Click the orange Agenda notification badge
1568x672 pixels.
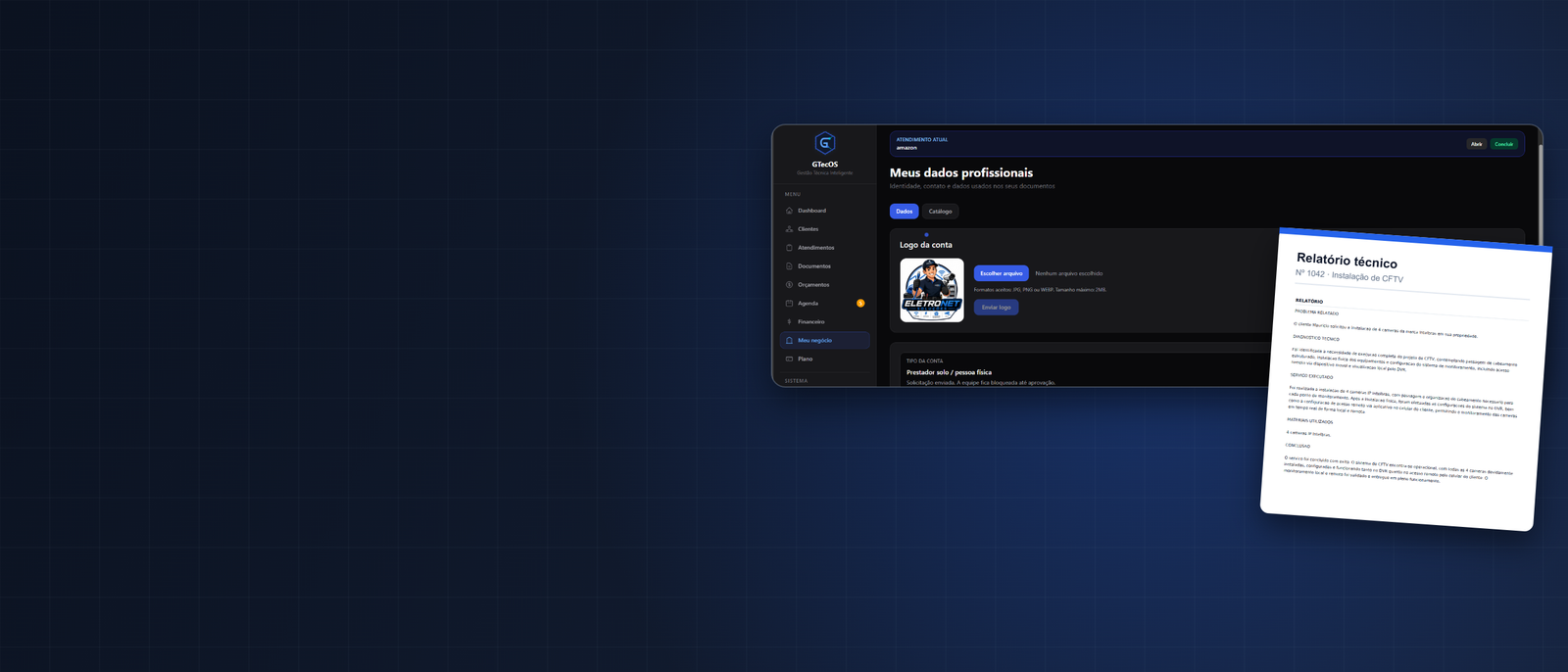pos(860,304)
